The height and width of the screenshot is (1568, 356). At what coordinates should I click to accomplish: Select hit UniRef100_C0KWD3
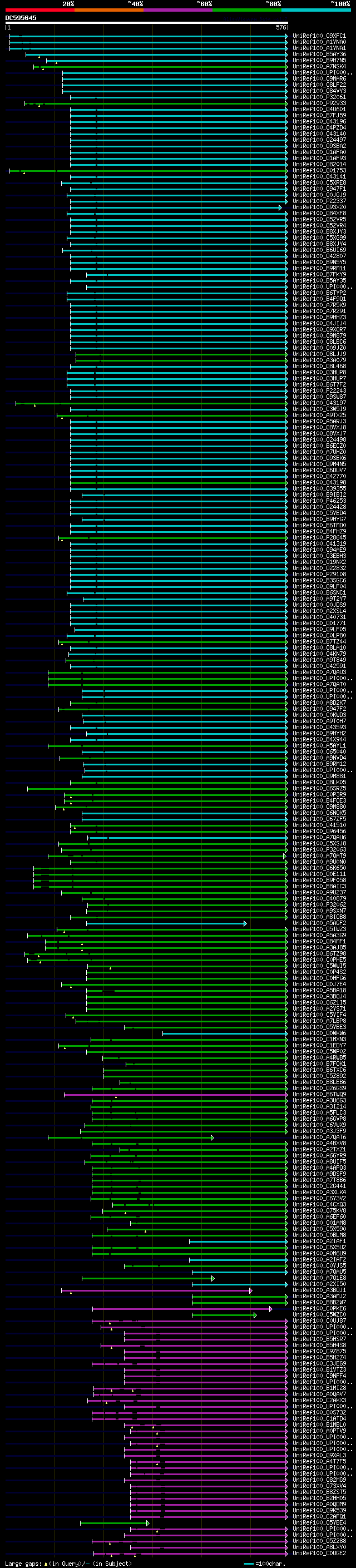coord(319,715)
